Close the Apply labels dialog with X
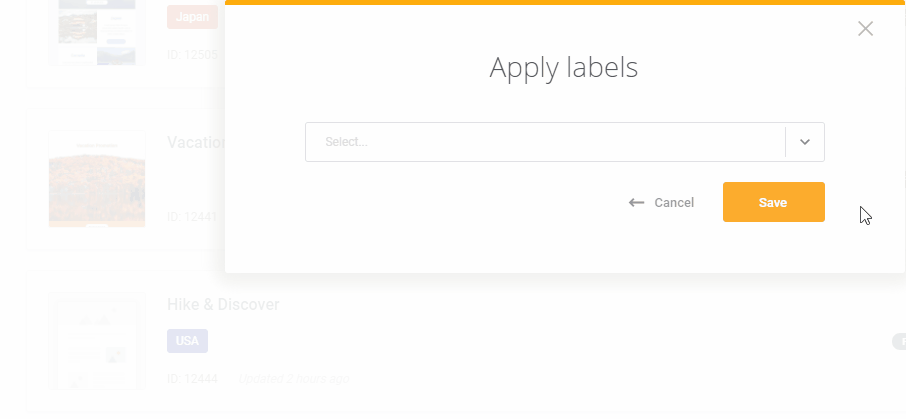Screen dimensions: 906x419 click(x=865, y=28)
